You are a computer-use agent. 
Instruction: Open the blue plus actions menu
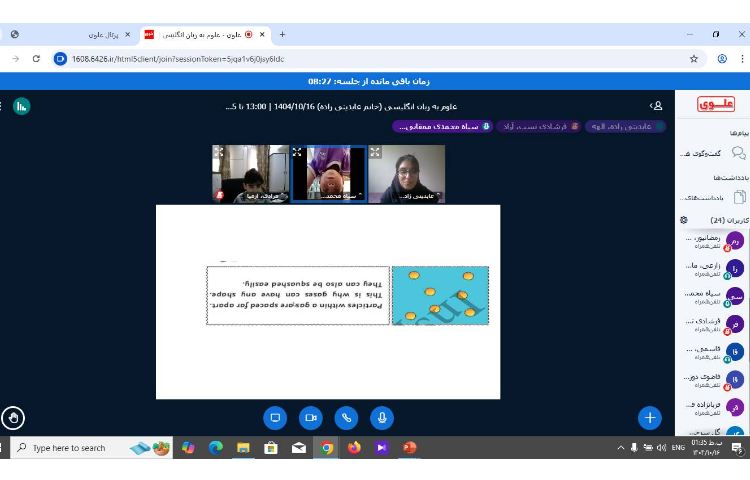click(x=649, y=418)
